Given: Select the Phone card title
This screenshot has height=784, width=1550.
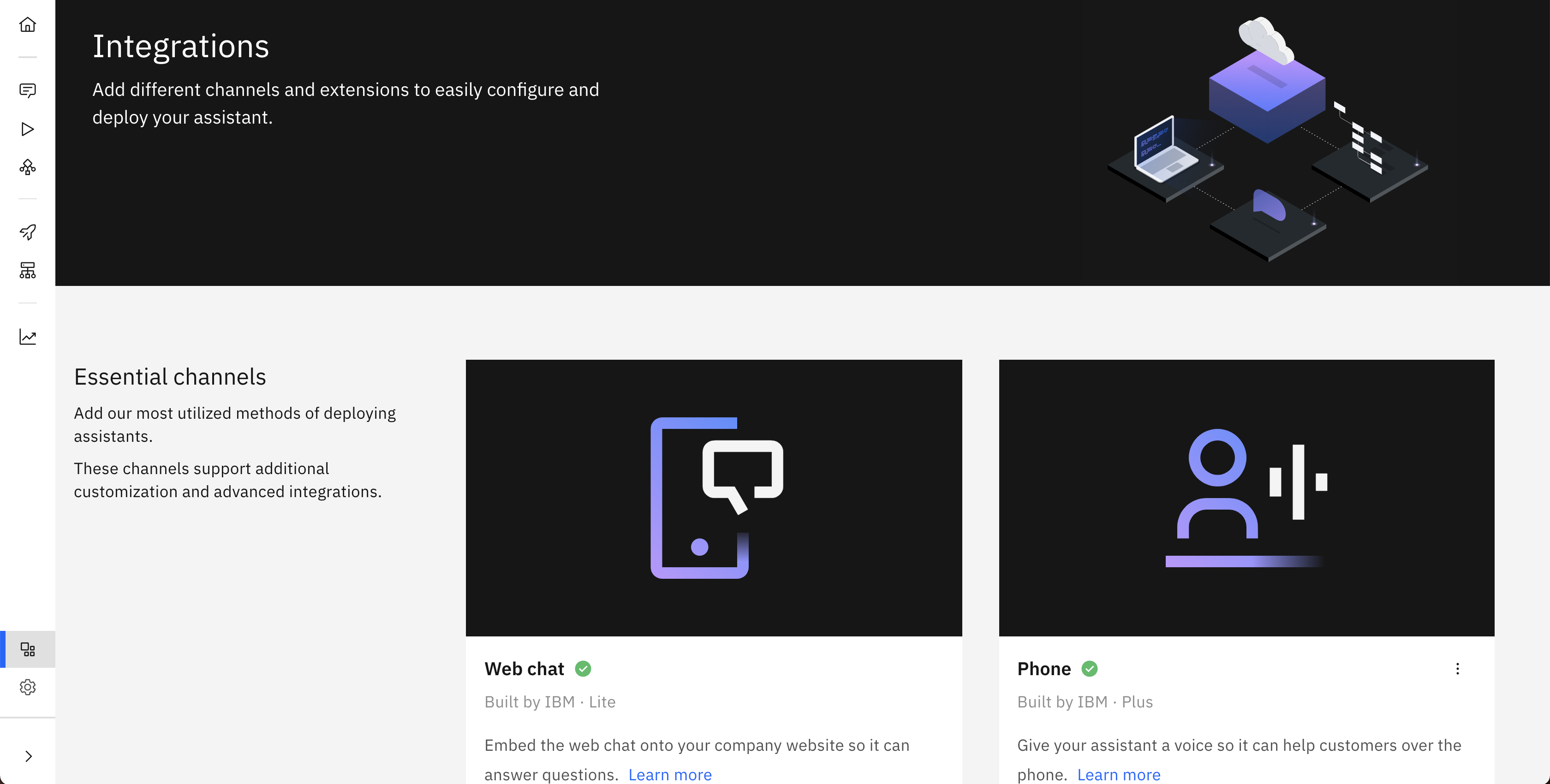Looking at the screenshot, I should click(1043, 669).
